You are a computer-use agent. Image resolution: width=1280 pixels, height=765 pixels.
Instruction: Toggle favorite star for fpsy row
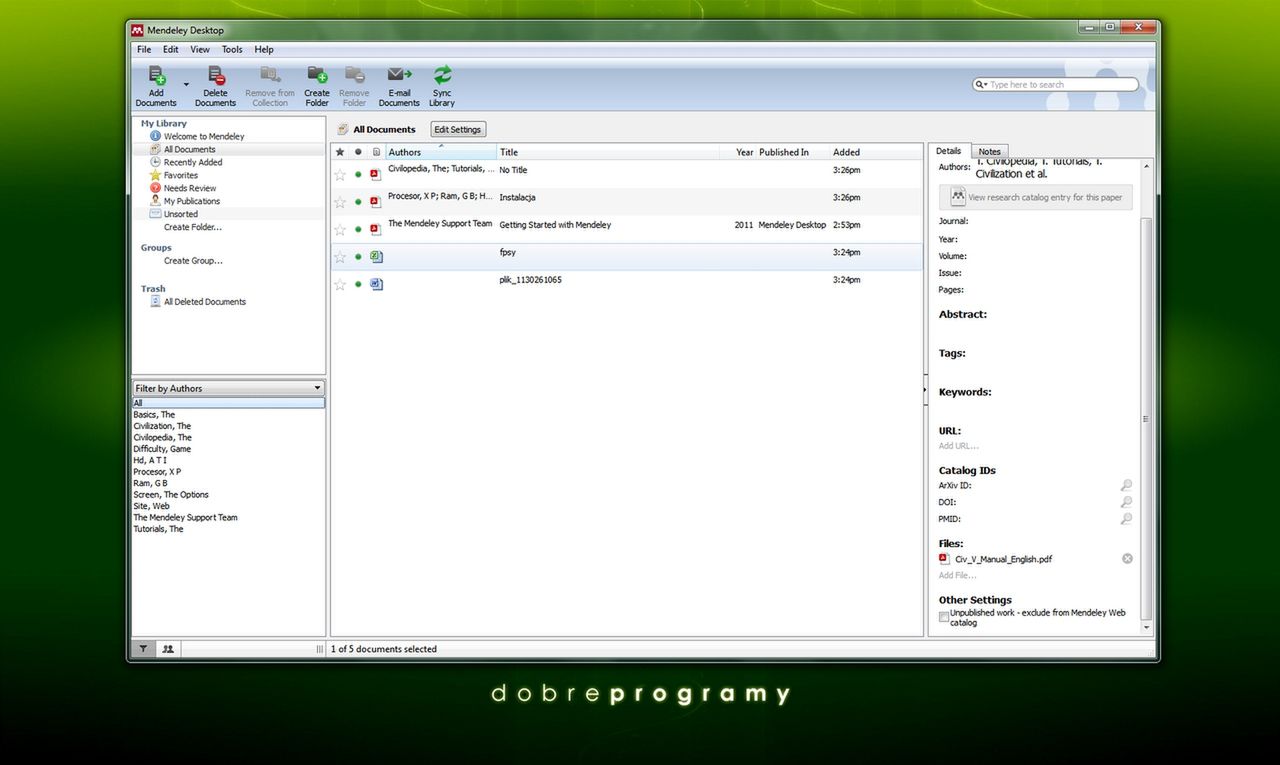tap(340, 257)
